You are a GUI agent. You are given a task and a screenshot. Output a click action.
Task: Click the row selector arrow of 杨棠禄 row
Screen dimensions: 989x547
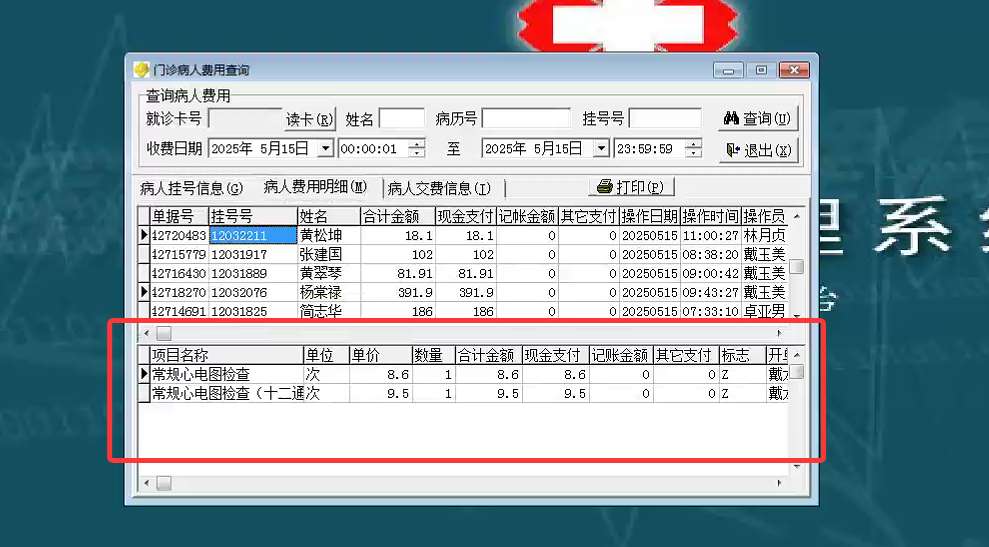coord(144,292)
